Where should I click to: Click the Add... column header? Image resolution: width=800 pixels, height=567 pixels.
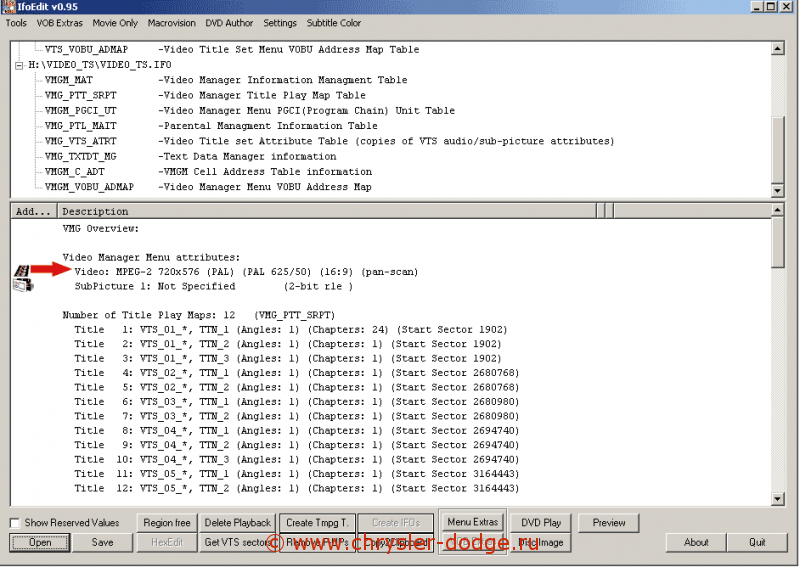34,211
